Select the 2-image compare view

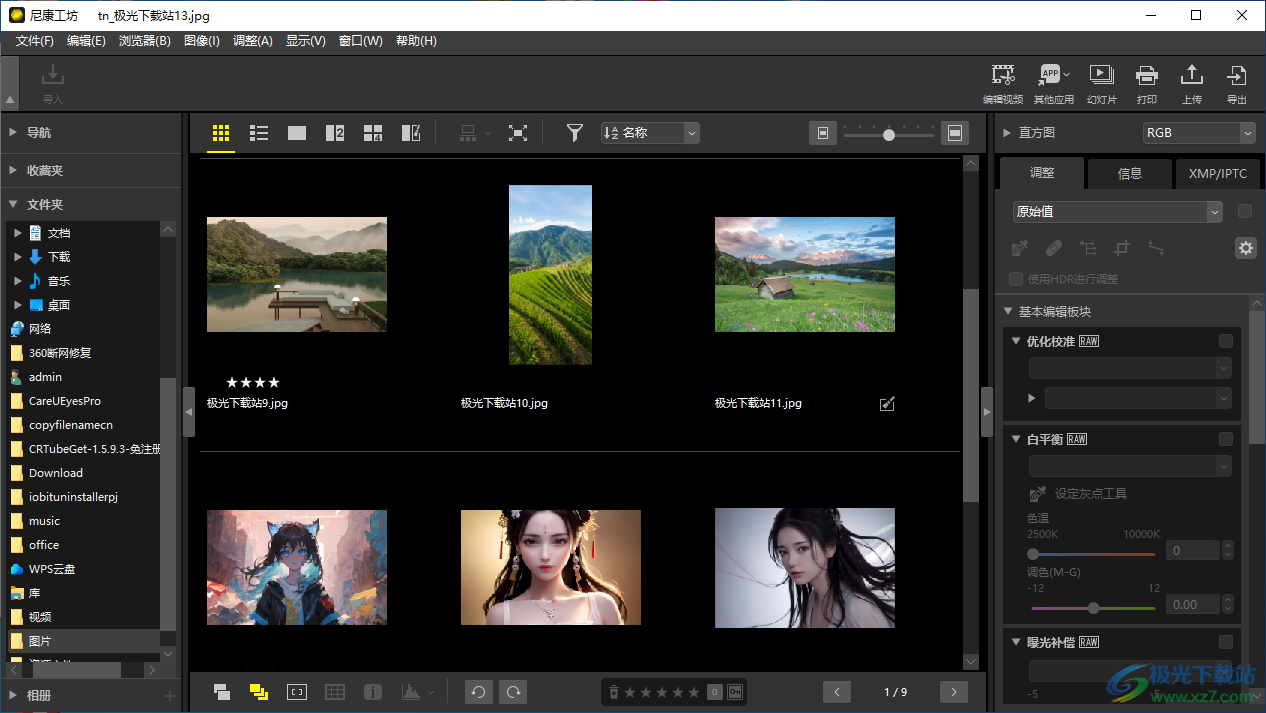(x=335, y=133)
